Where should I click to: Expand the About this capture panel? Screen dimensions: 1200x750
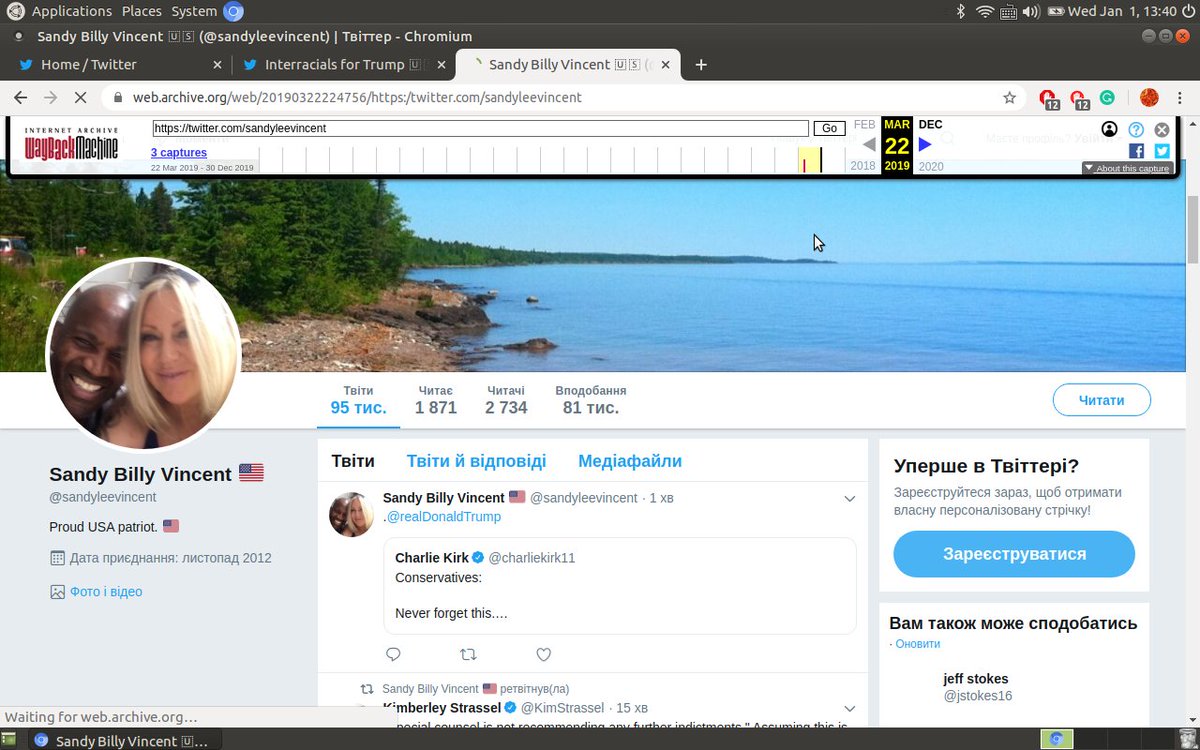click(x=1127, y=168)
